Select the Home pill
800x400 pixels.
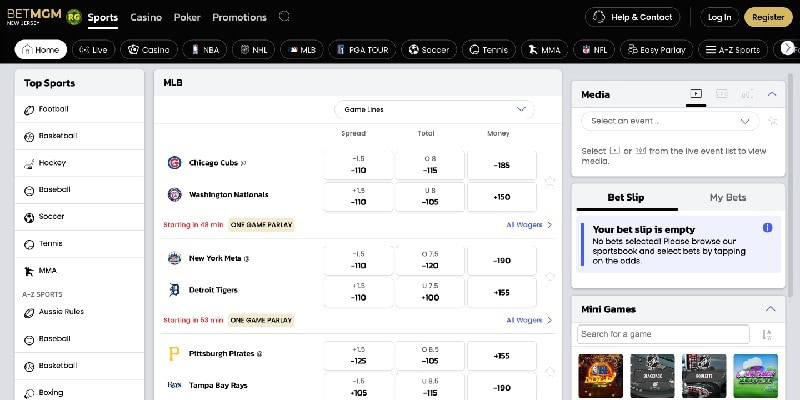coord(41,49)
